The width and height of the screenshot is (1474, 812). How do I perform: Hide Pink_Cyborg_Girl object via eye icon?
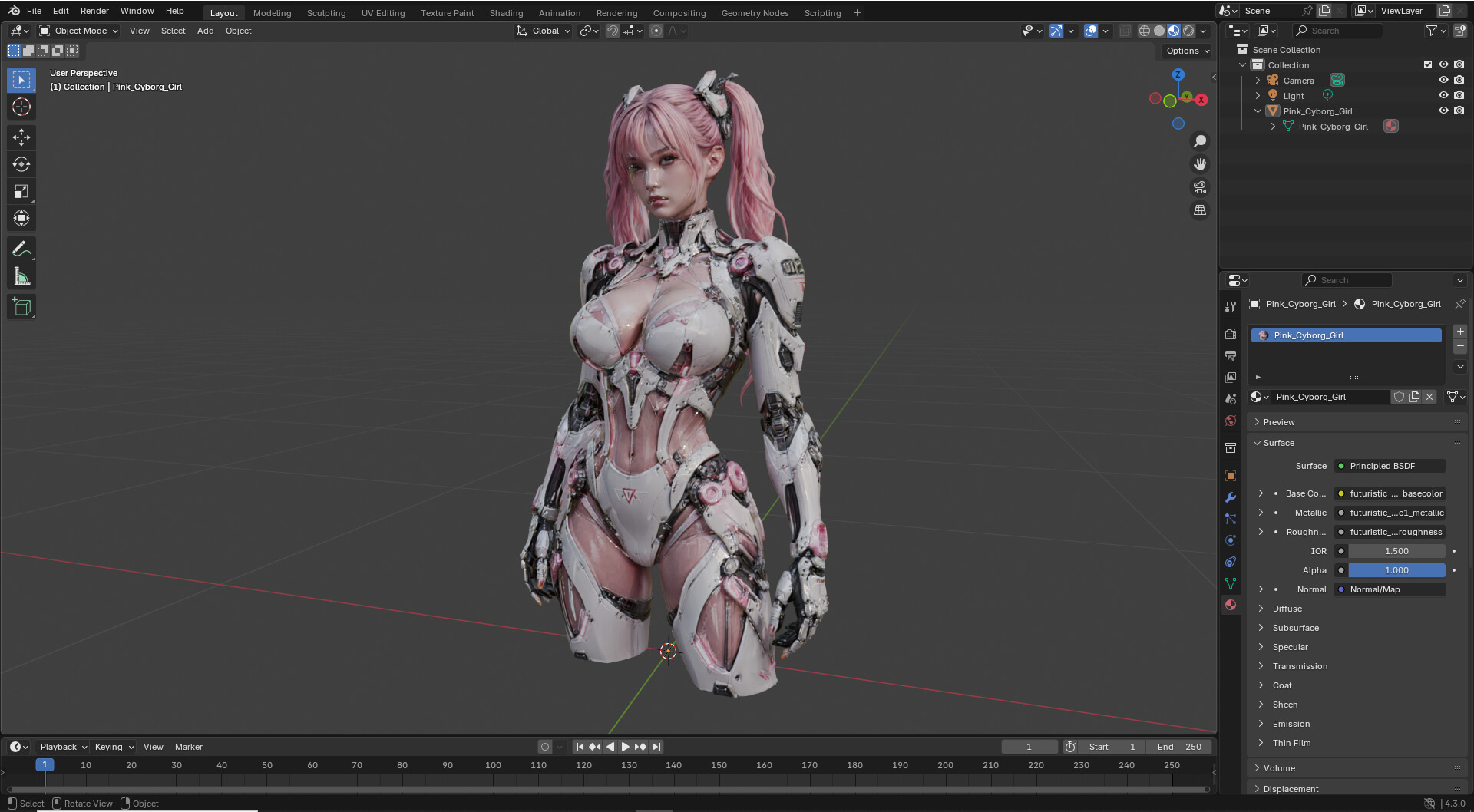[x=1443, y=111]
